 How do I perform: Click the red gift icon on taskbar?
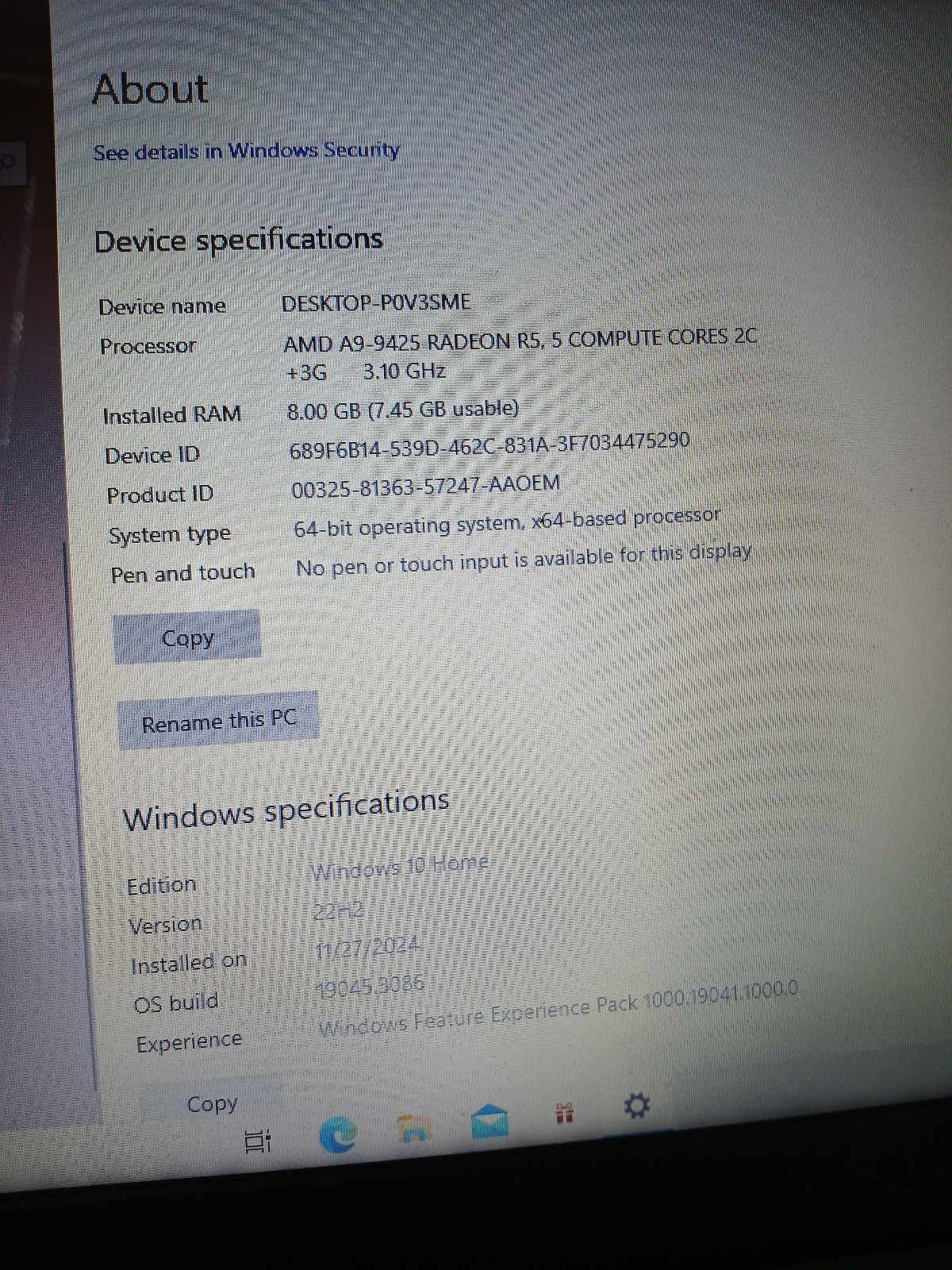coord(564,1114)
